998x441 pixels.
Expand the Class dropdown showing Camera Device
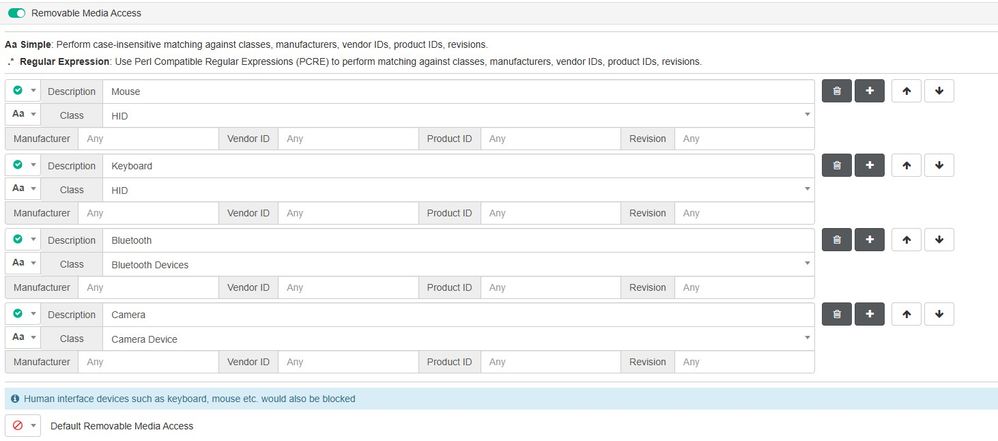click(458, 339)
